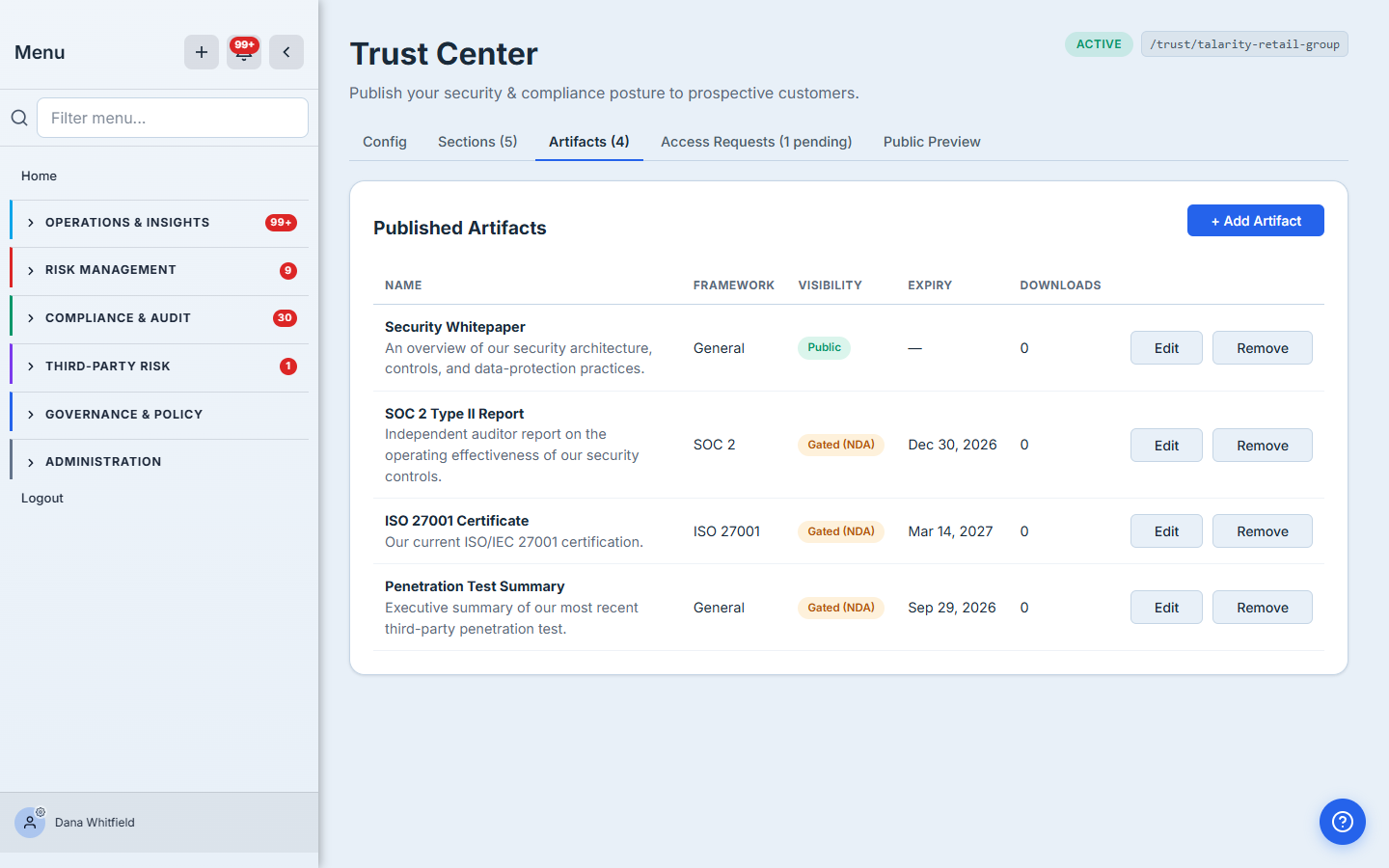The height and width of the screenshot is (868, 1389).
Task: Click the Public visibility badge
Action: 824,347
